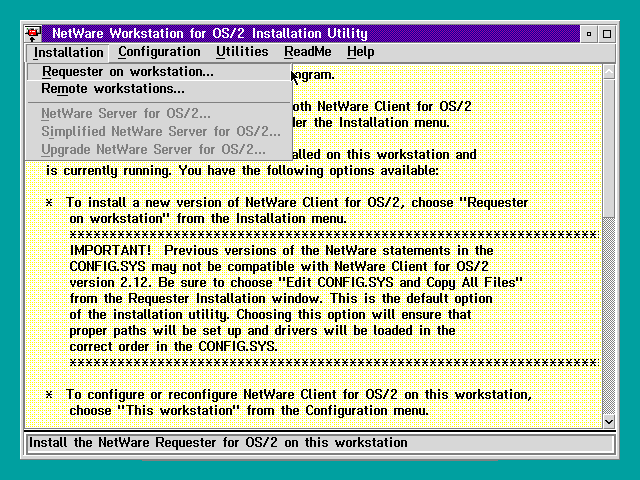This screenshot has height=480, width=640.
Task: Open the Installation menu
Action: pyautogui.click(x=68, y=53)
